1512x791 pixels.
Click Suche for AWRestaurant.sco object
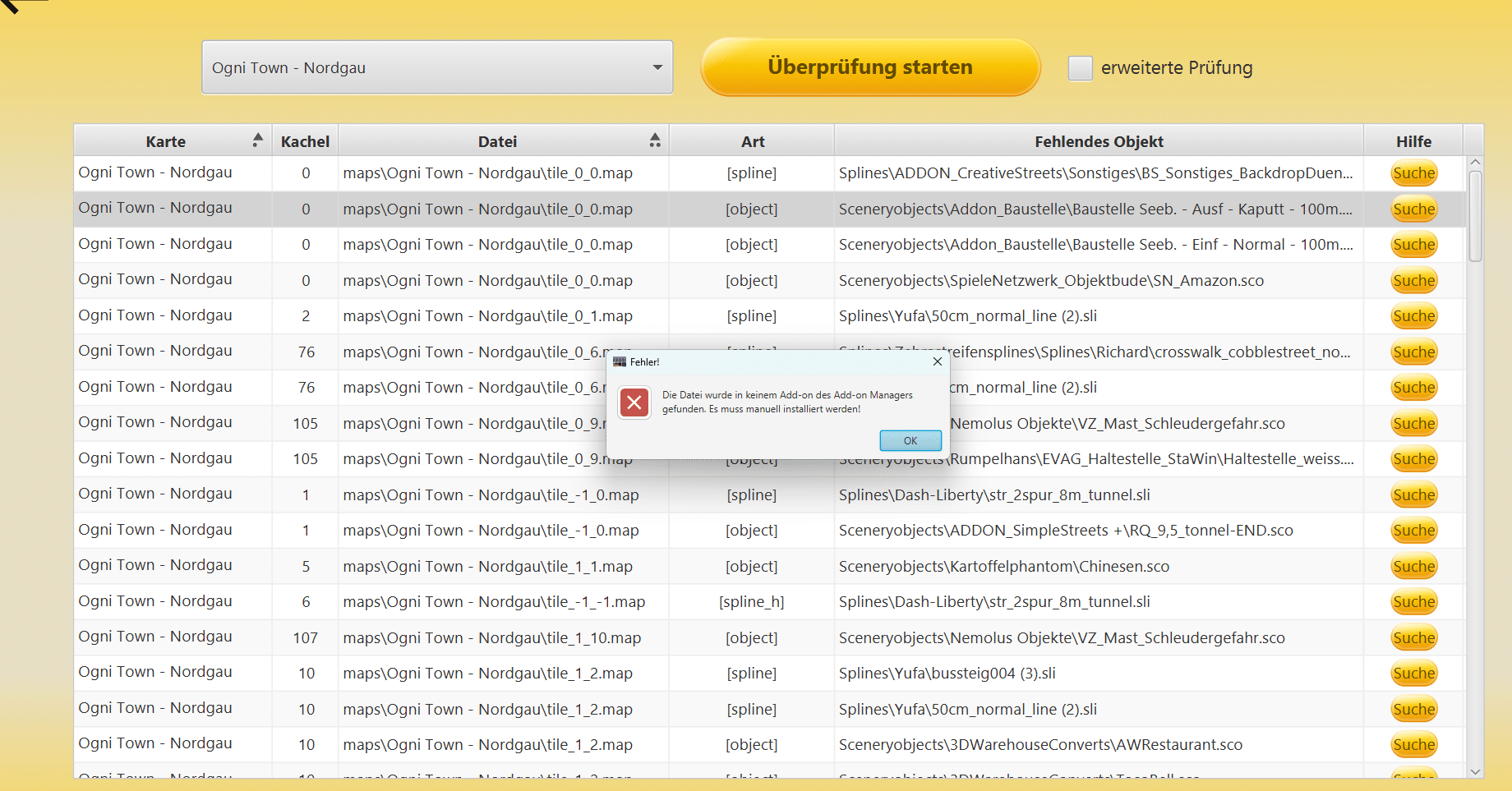pyautogui.click(x=1413, y=745)
